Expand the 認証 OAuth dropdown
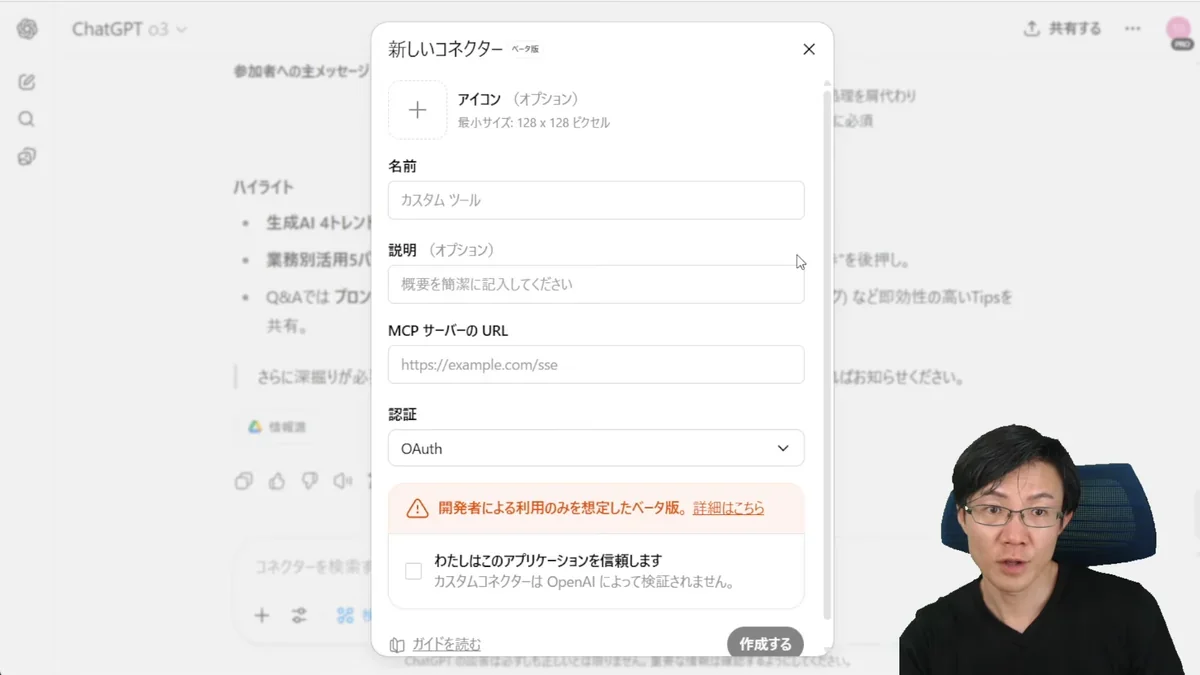 tap(596, 448)
